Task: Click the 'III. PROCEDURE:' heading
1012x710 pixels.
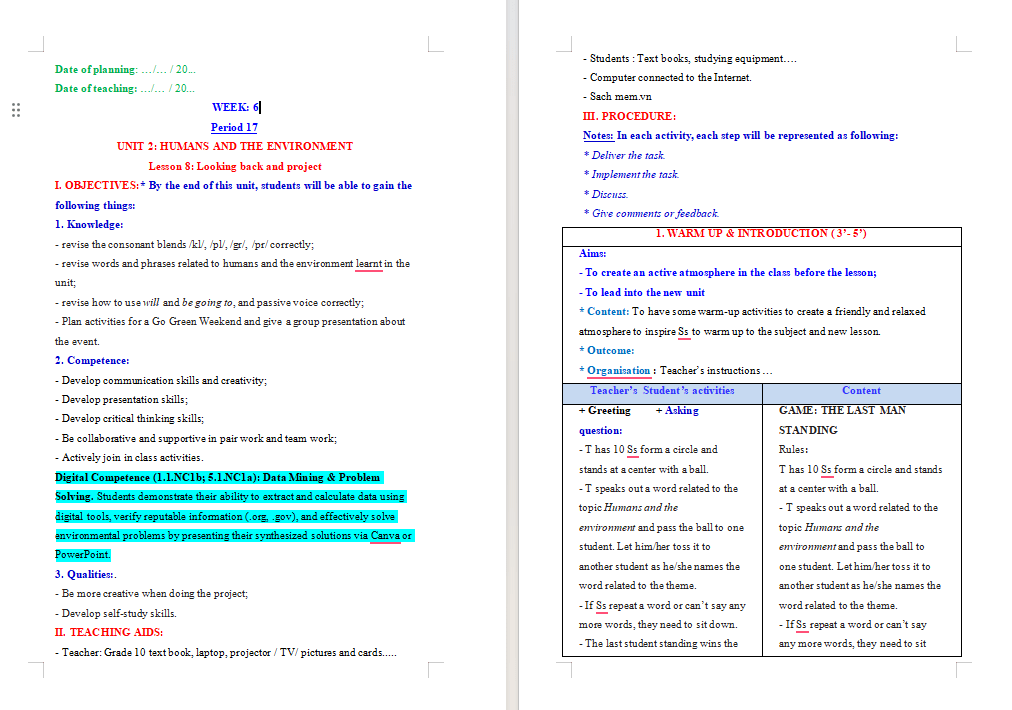Action: [x=629, y=116]
